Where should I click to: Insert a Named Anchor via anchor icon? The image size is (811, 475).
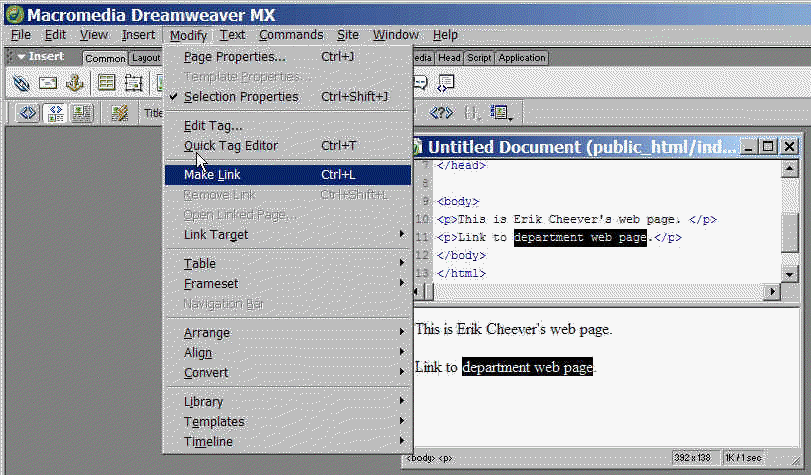[74, 83]
